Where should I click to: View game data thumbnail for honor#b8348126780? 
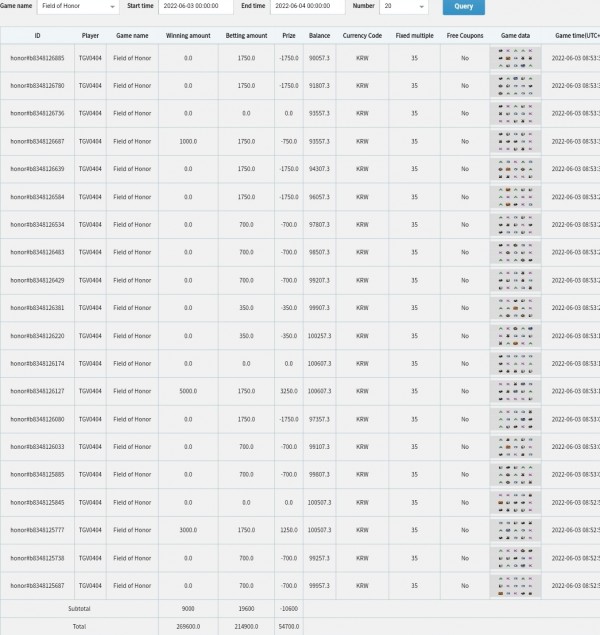pos(515,85)
